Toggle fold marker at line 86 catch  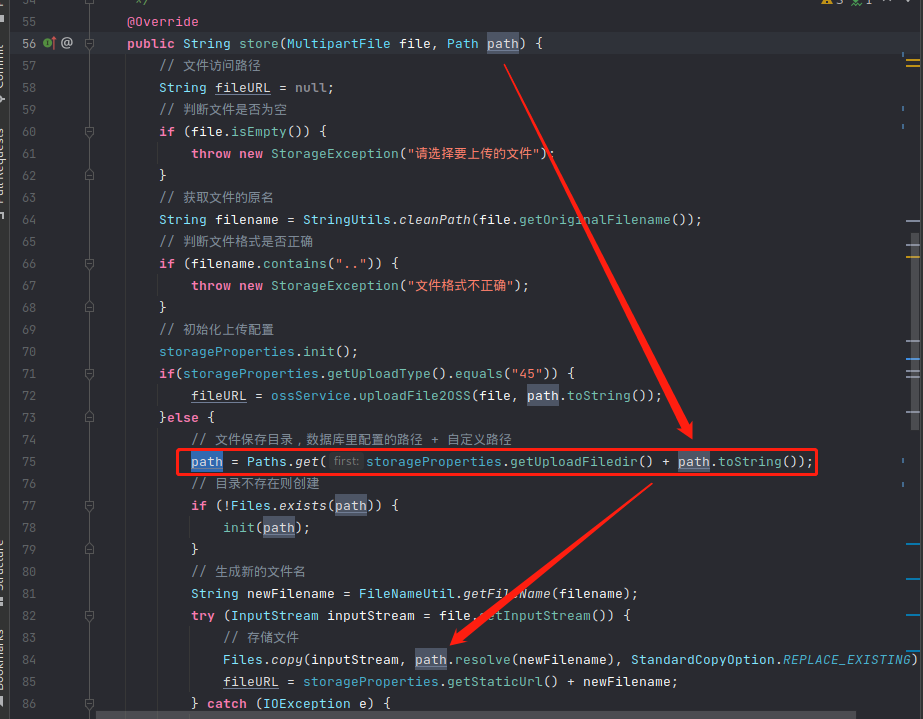coord(89,703)
